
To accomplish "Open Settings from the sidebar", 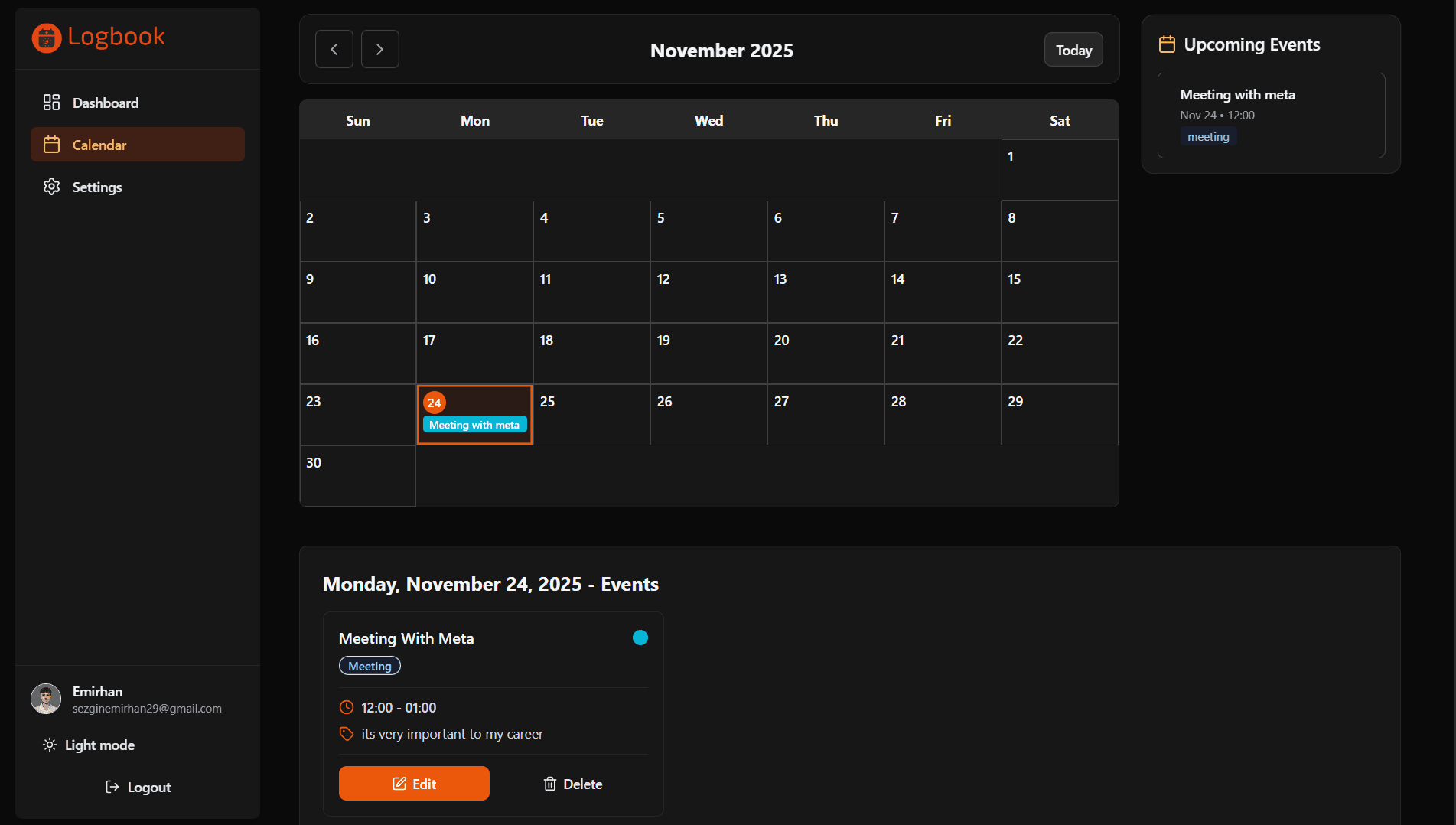I will (138, 187).
